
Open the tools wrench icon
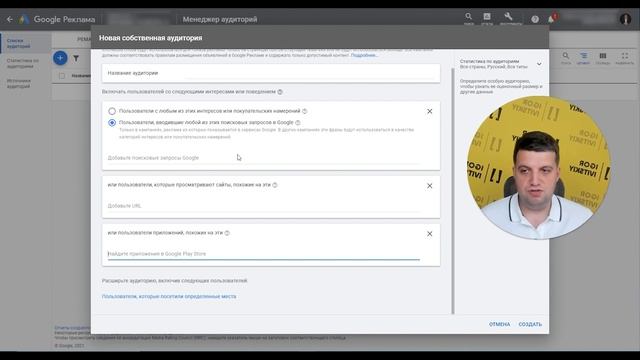pyautogui.click(x=508, y=17)
